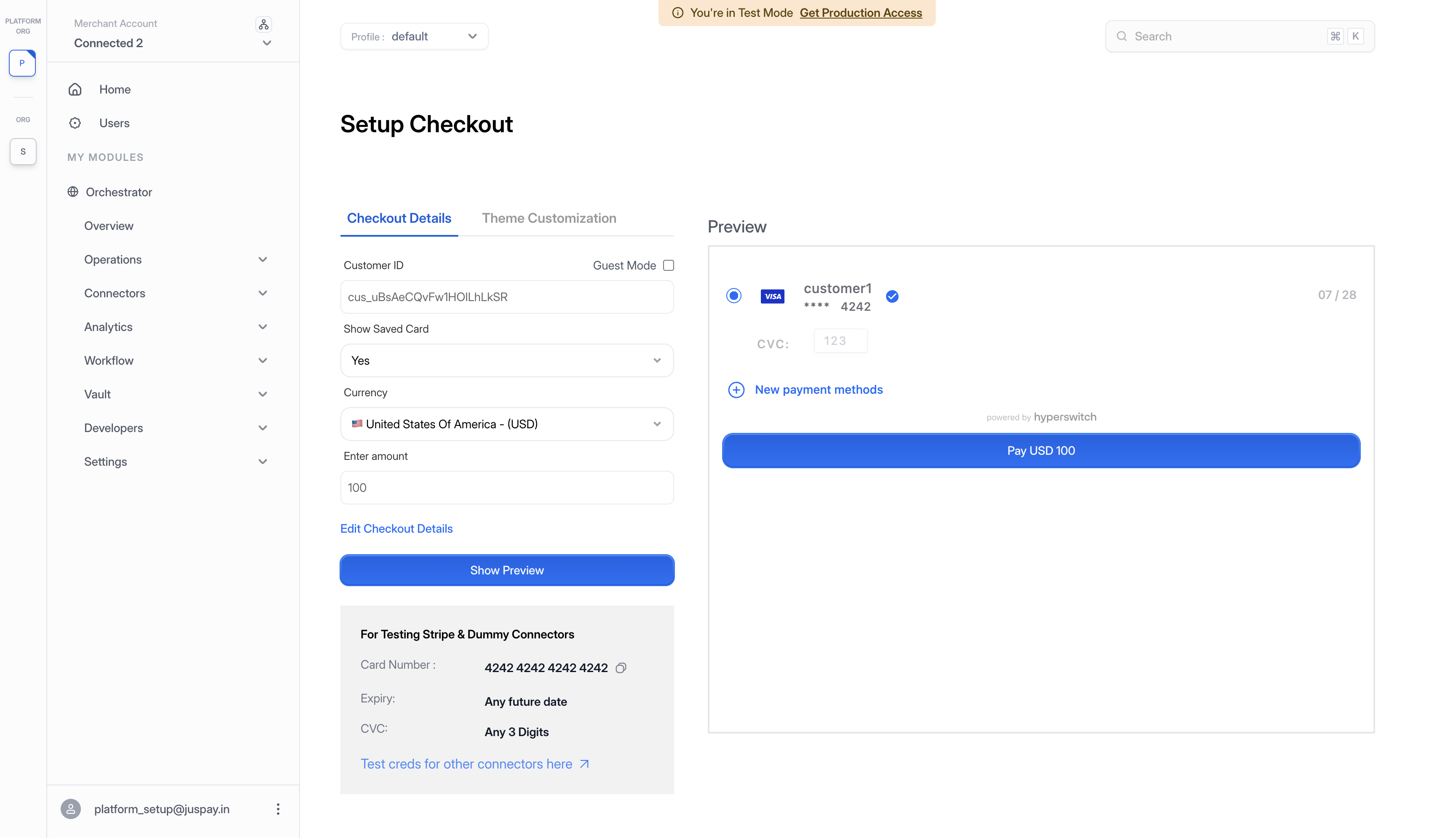Viewport: 1456px width, 838px height.
Task: Click the Pay USD 100 button
Action: pos(1041,451)
